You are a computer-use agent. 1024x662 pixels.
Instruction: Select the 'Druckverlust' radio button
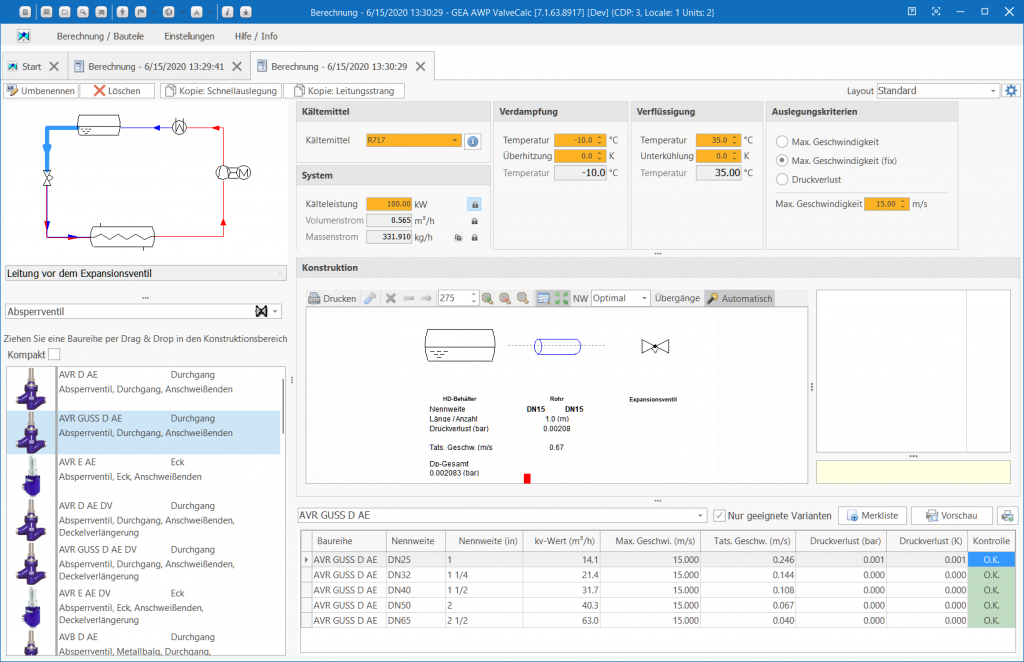coord(782,180)
